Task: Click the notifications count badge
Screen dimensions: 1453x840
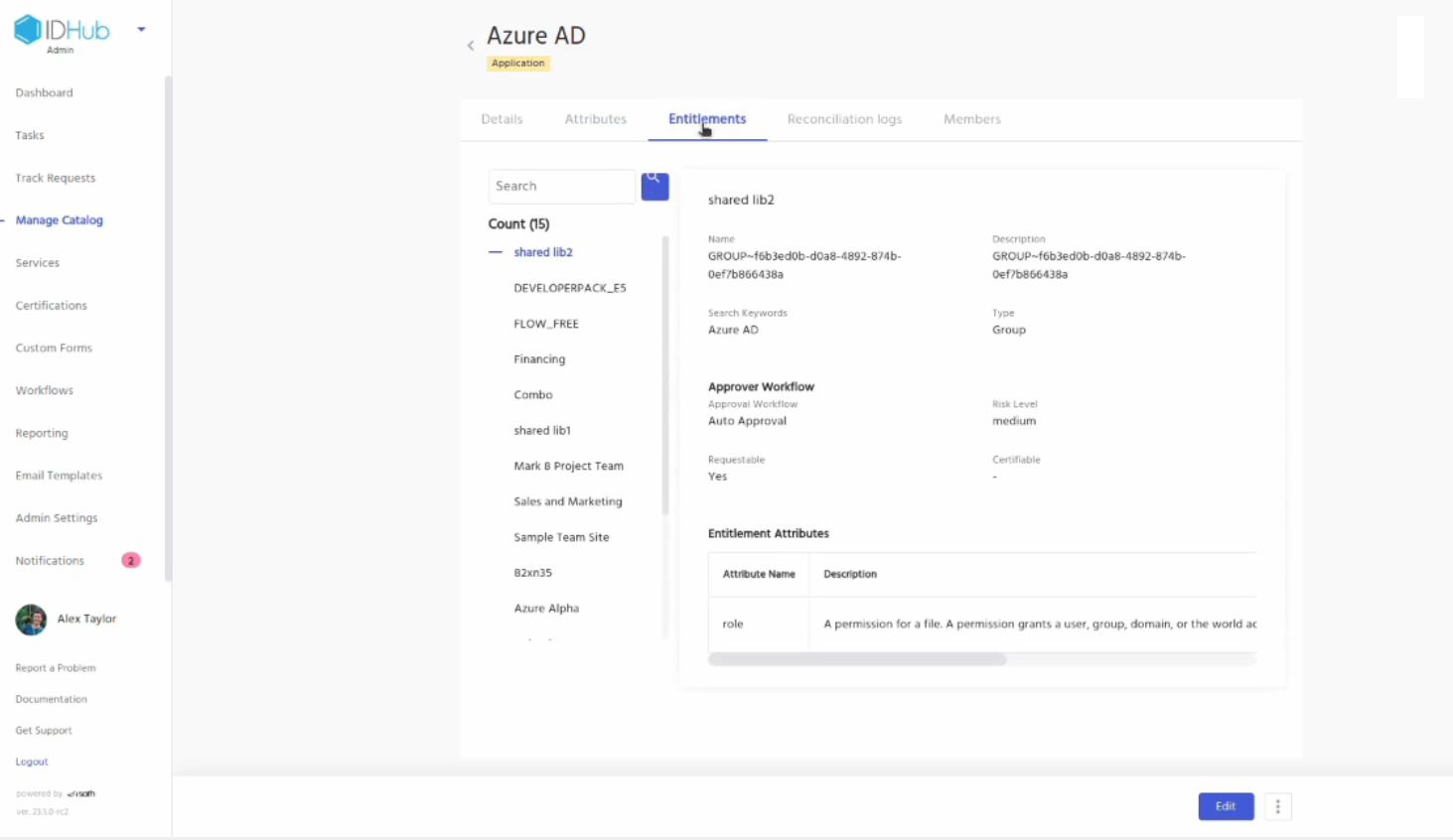Action: coord(130,561)
